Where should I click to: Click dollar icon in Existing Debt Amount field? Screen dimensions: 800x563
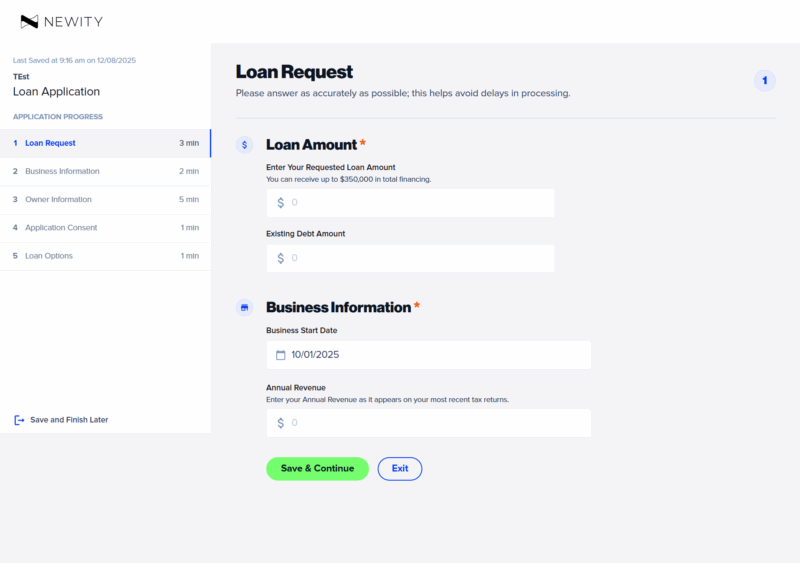click(281, 258)
